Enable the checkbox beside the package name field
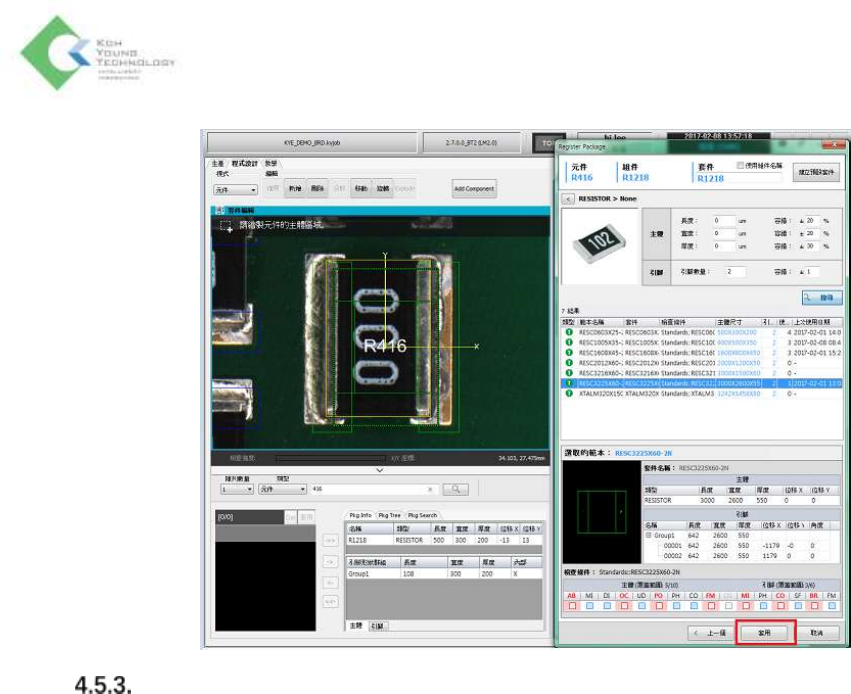This screenshot has width=851, height=694. point(739,164)
